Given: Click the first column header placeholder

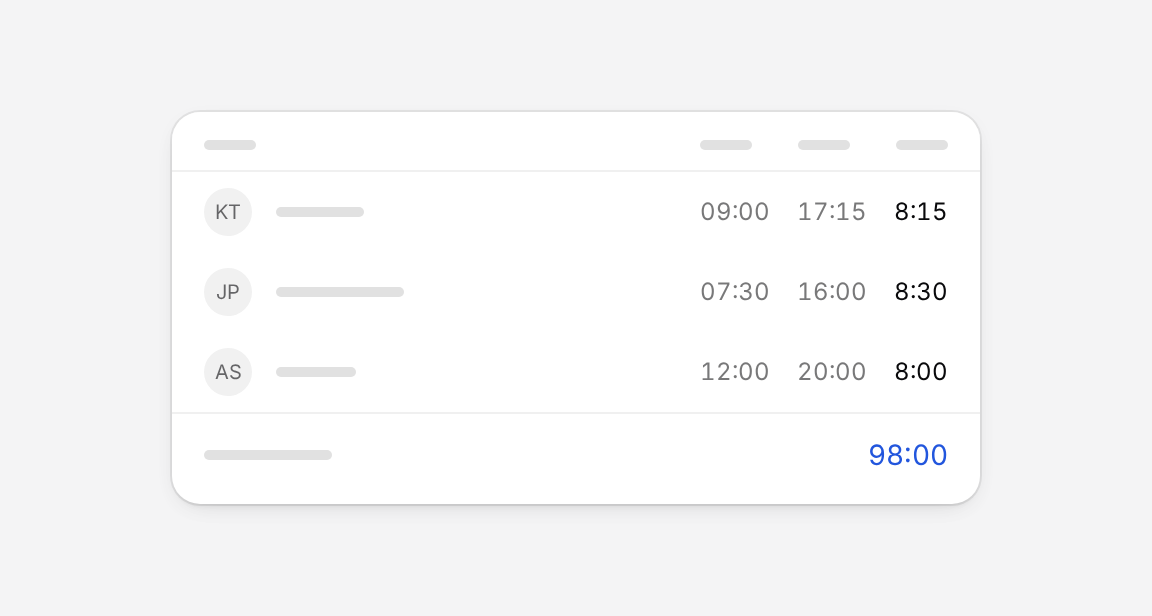Looking at the screenshot, I should (x=230, y=145).
